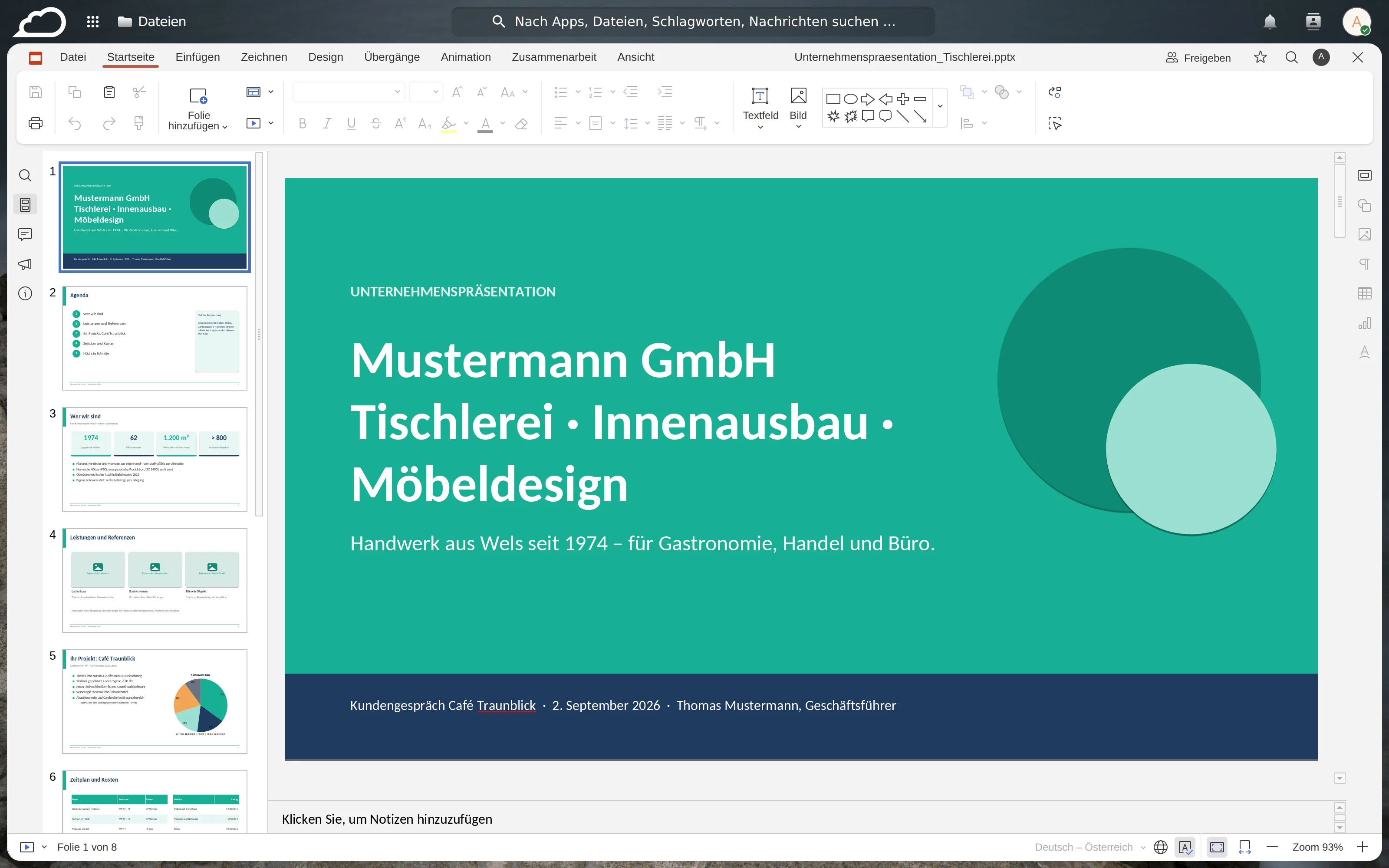Click the undo arrow icon
The width and height of the screenshot is (1389, 868).
tap(75, 123)
